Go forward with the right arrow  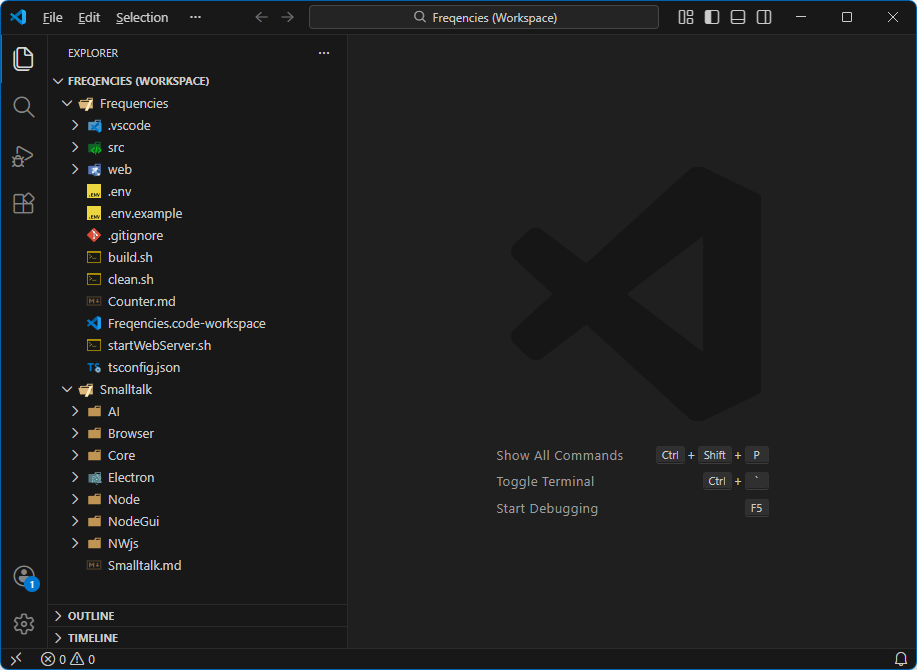tap(287, 17)
